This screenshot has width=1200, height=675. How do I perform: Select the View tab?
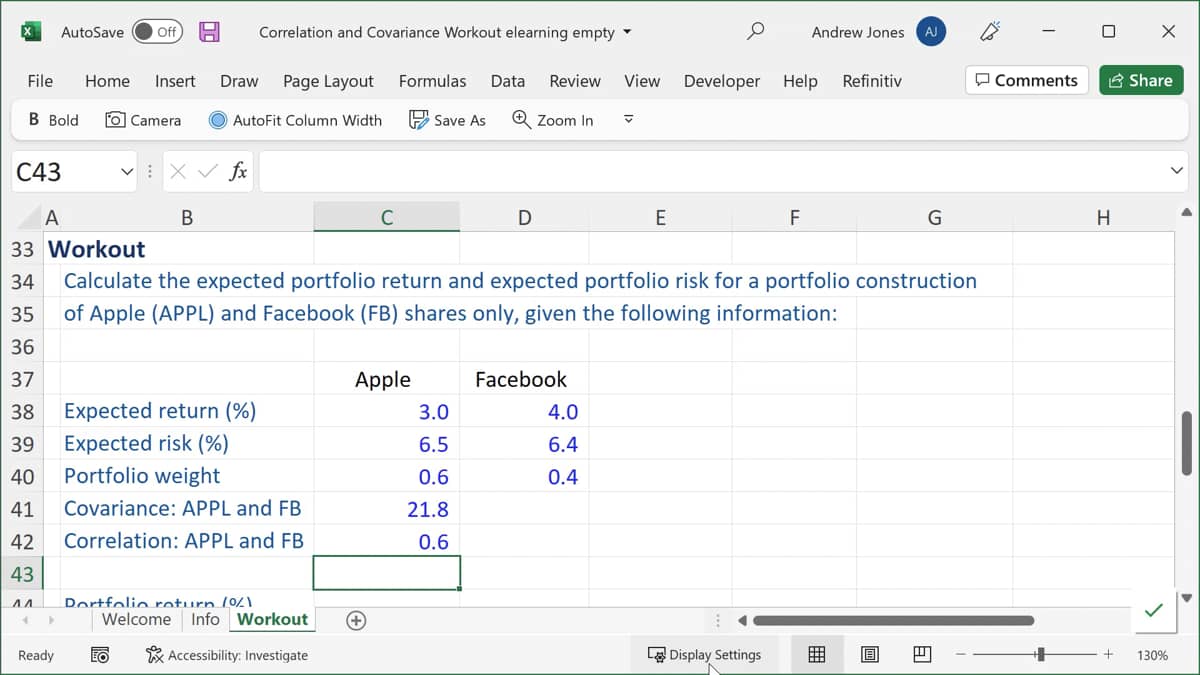pos(642,81)
